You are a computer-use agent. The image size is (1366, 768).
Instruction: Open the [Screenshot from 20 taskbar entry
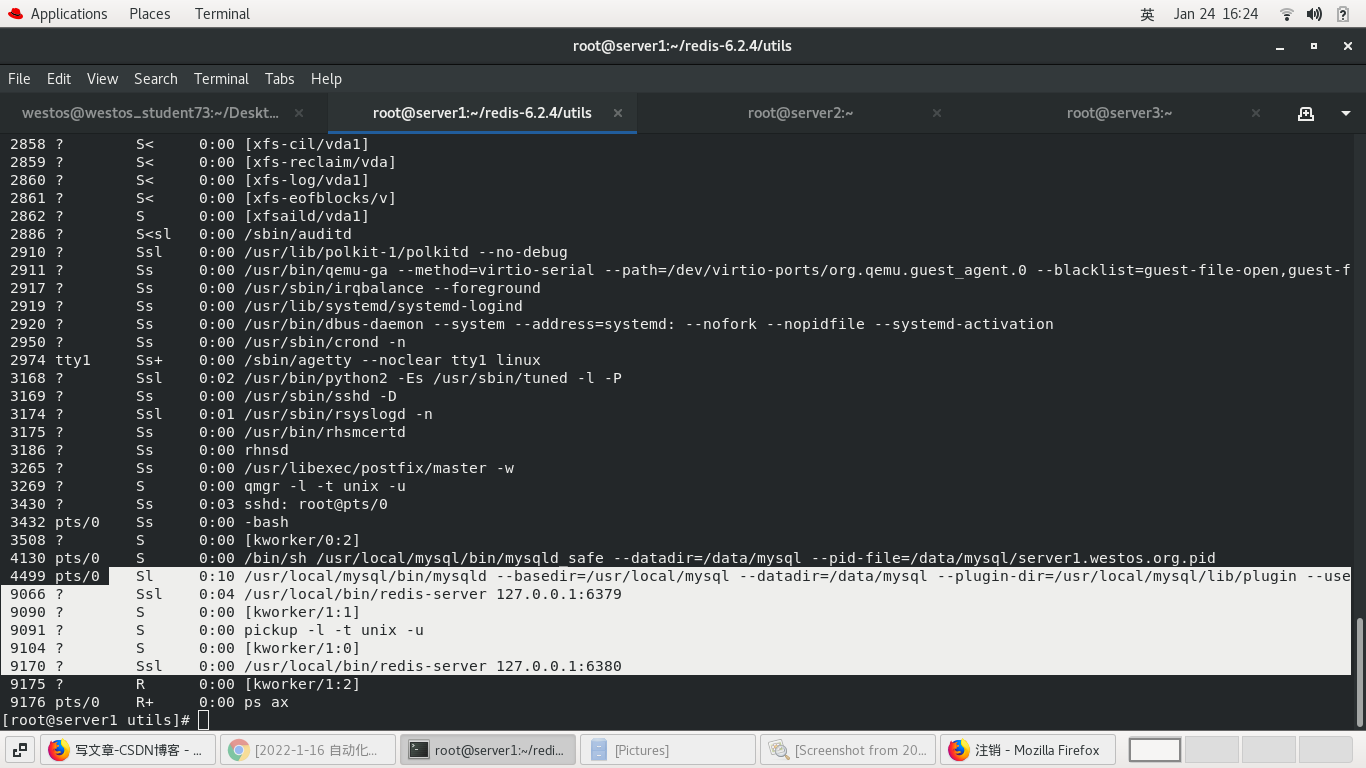click(x=848, y=750)
